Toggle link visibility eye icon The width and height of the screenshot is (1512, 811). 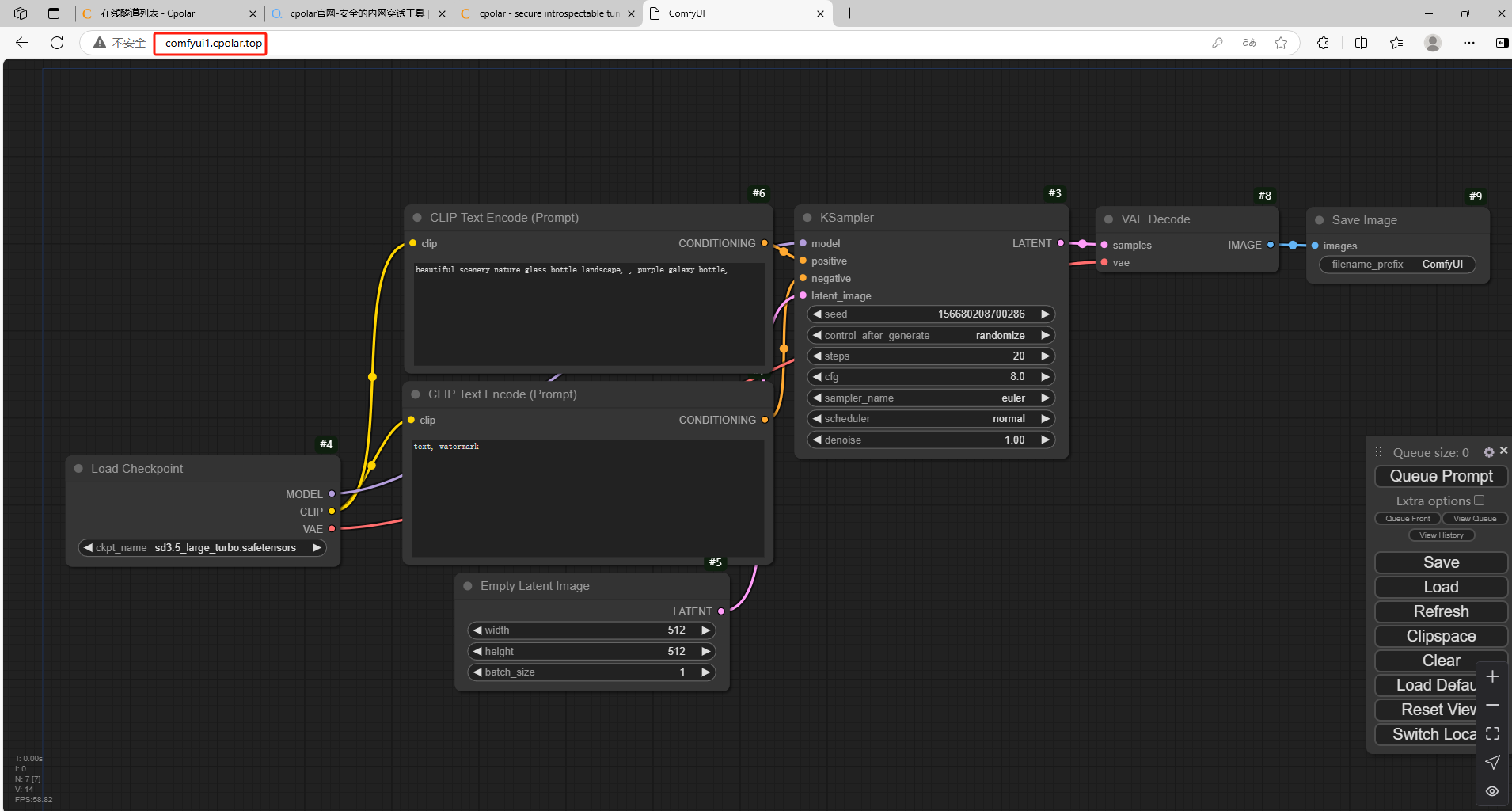1492,791
